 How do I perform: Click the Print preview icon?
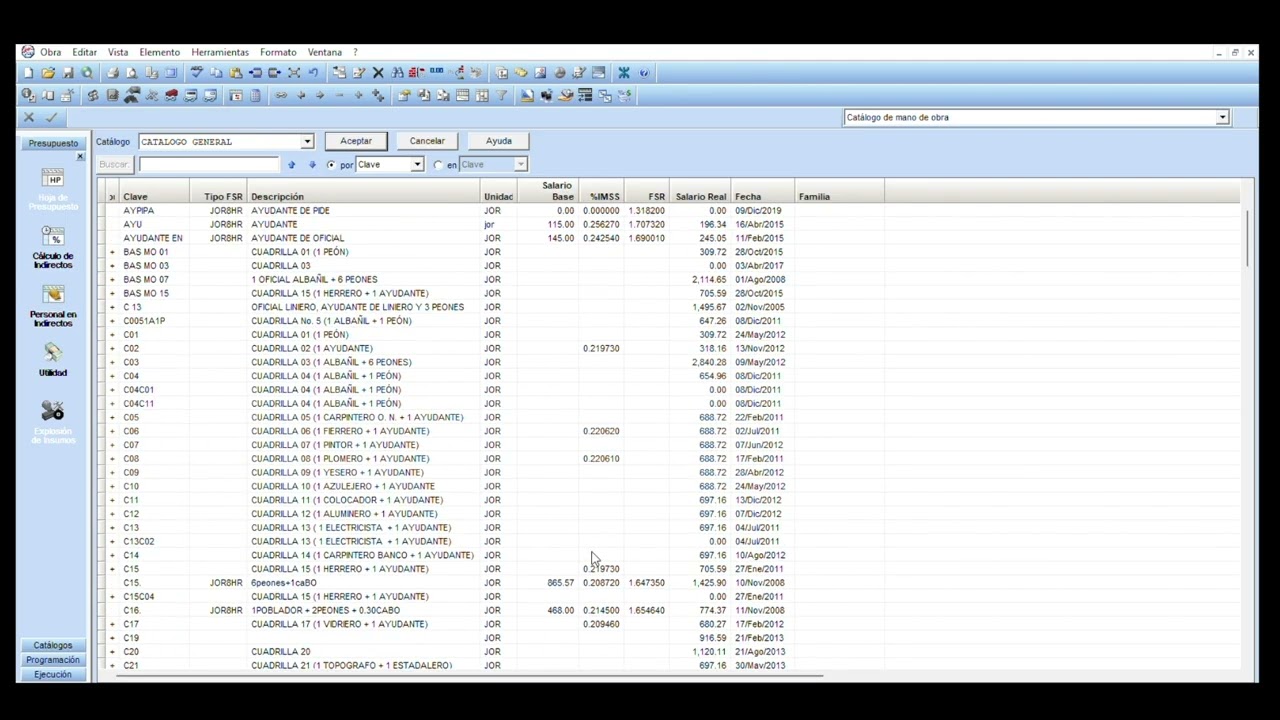click(132, 73)
